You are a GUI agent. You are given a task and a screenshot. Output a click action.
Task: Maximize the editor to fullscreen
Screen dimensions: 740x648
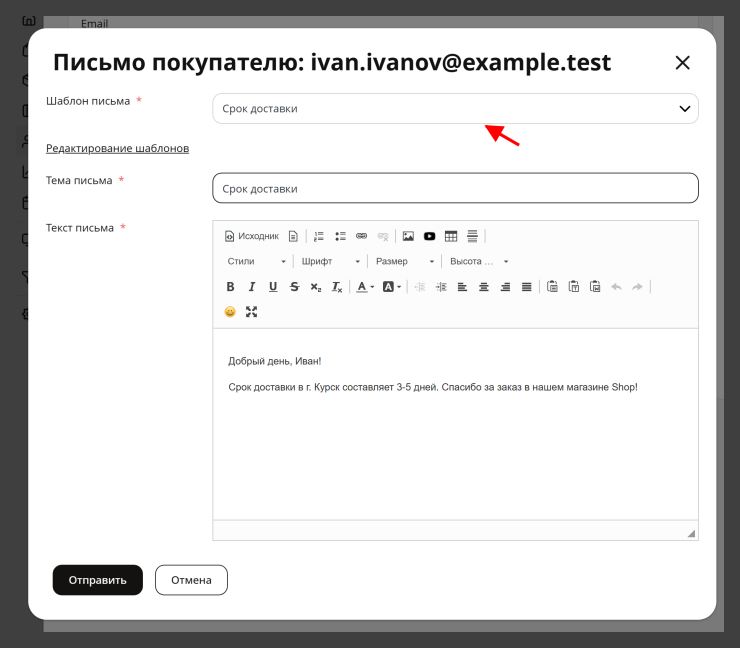click(x=252, y=311)
